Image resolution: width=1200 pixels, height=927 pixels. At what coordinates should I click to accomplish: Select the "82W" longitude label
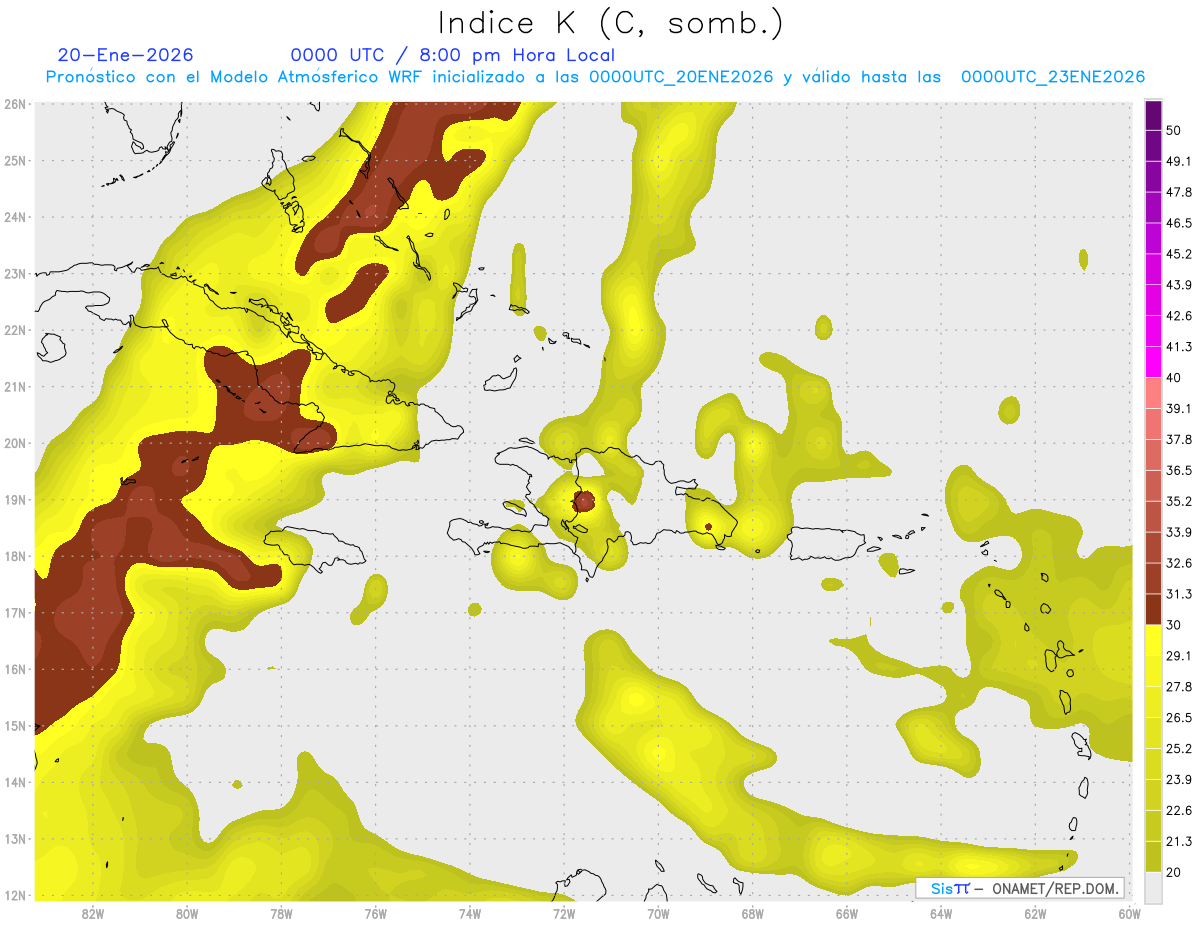pos(93,914)
